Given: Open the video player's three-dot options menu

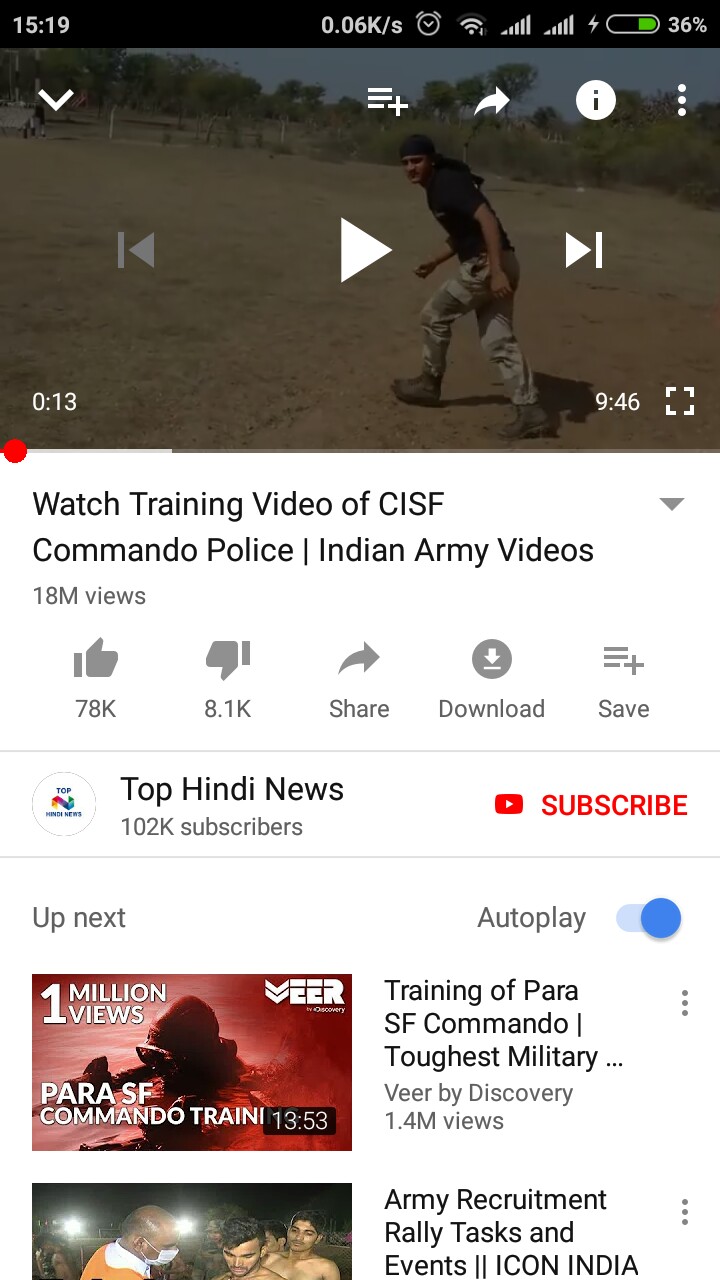Looking at the screenshot, I should point(682,100).
